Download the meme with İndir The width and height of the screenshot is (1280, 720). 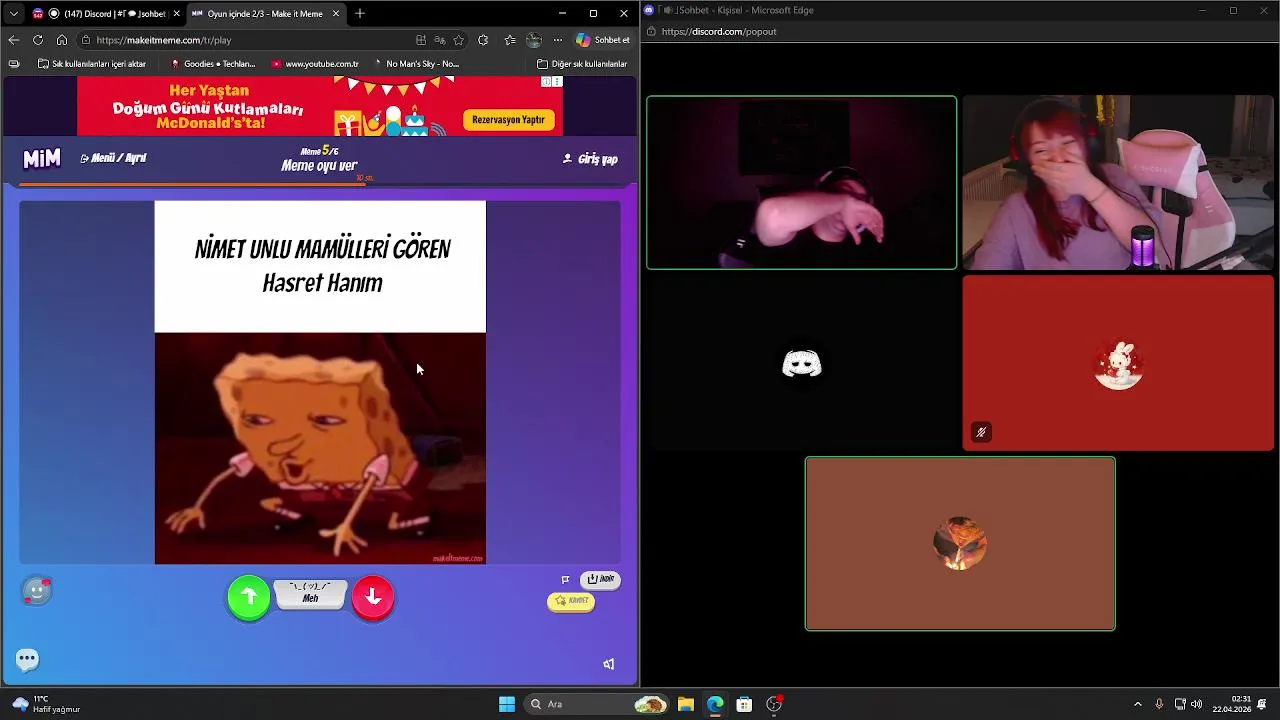tap(601, 579)
